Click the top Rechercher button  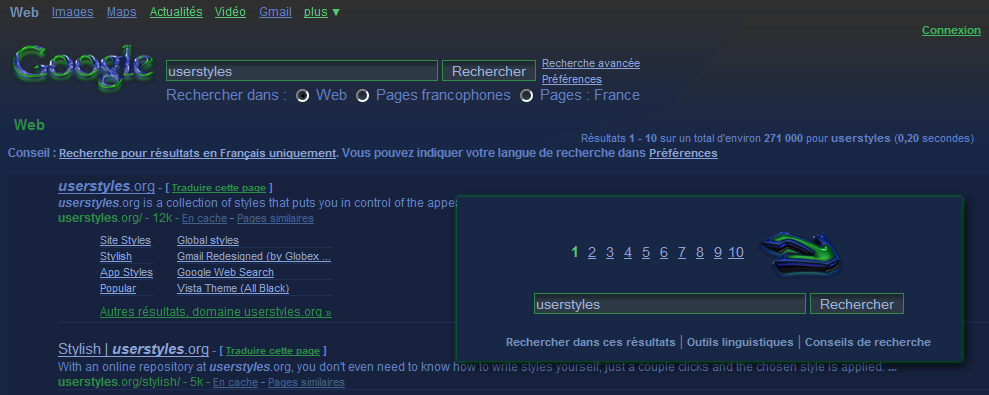pos(489,71)
